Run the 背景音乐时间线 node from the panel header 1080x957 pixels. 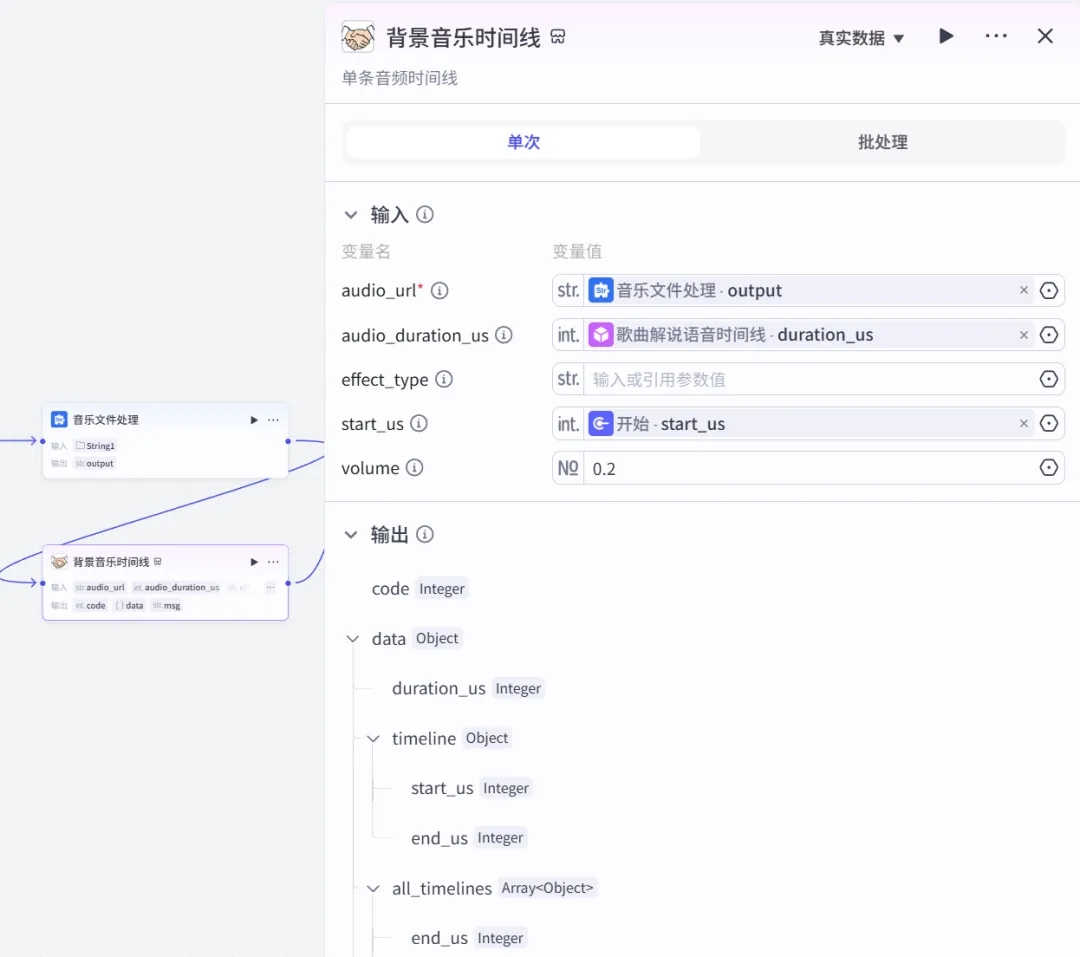point(946,36)
